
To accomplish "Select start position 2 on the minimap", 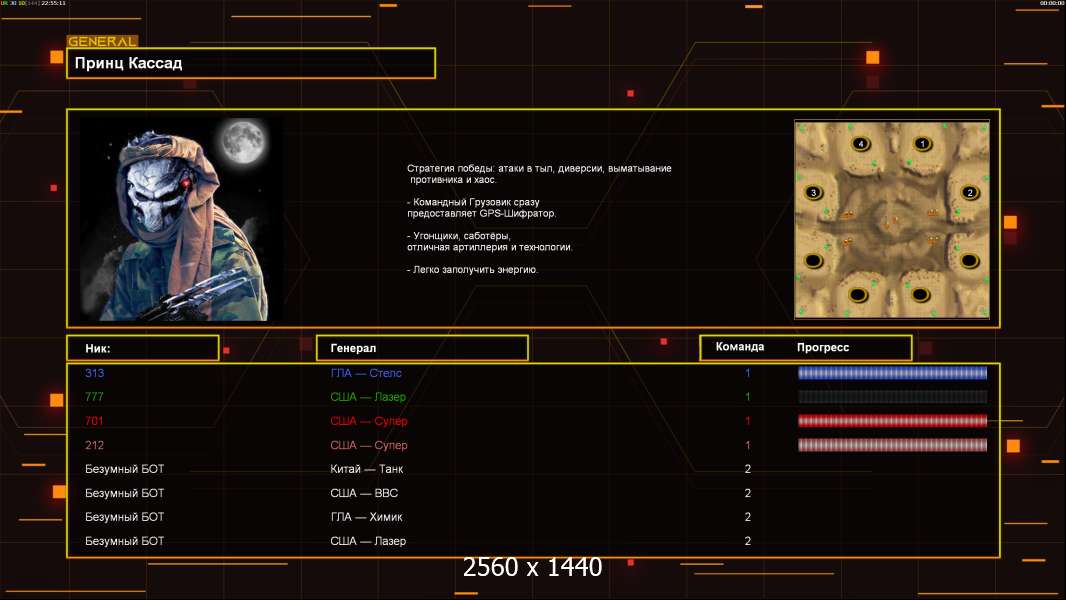I will pyautogui.click(x=968, y=192).
